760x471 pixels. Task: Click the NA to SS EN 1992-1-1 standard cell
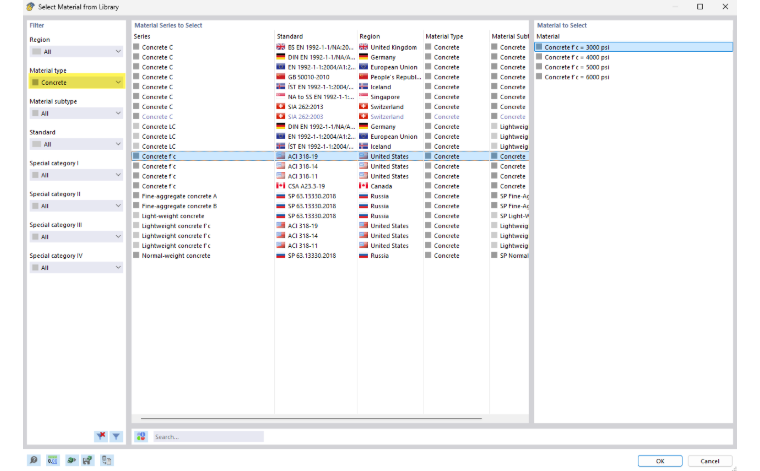[x=321, y=96]
